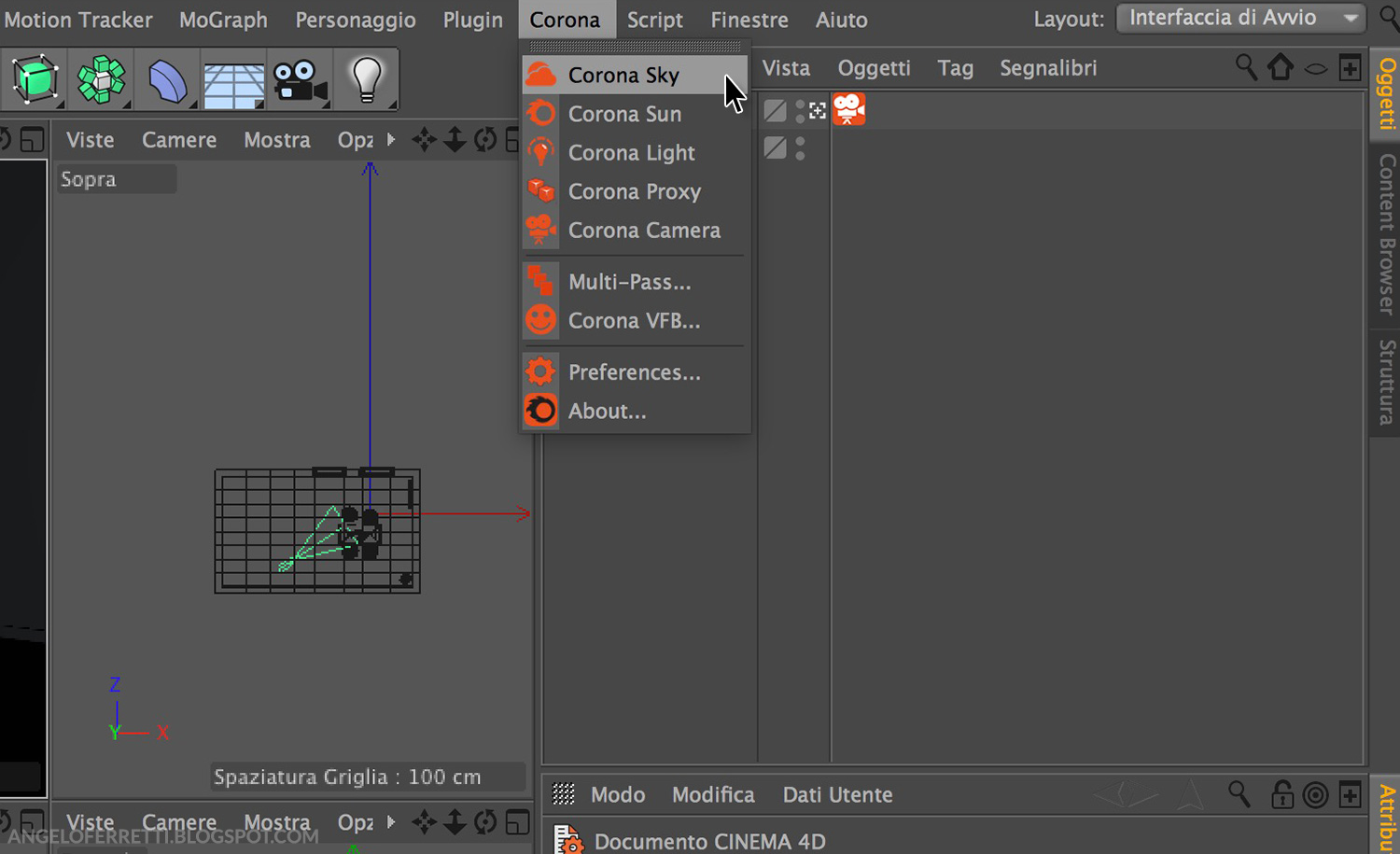
Task: Open the Oggetti menu in the Object Manager
Action: pos(874,68)
